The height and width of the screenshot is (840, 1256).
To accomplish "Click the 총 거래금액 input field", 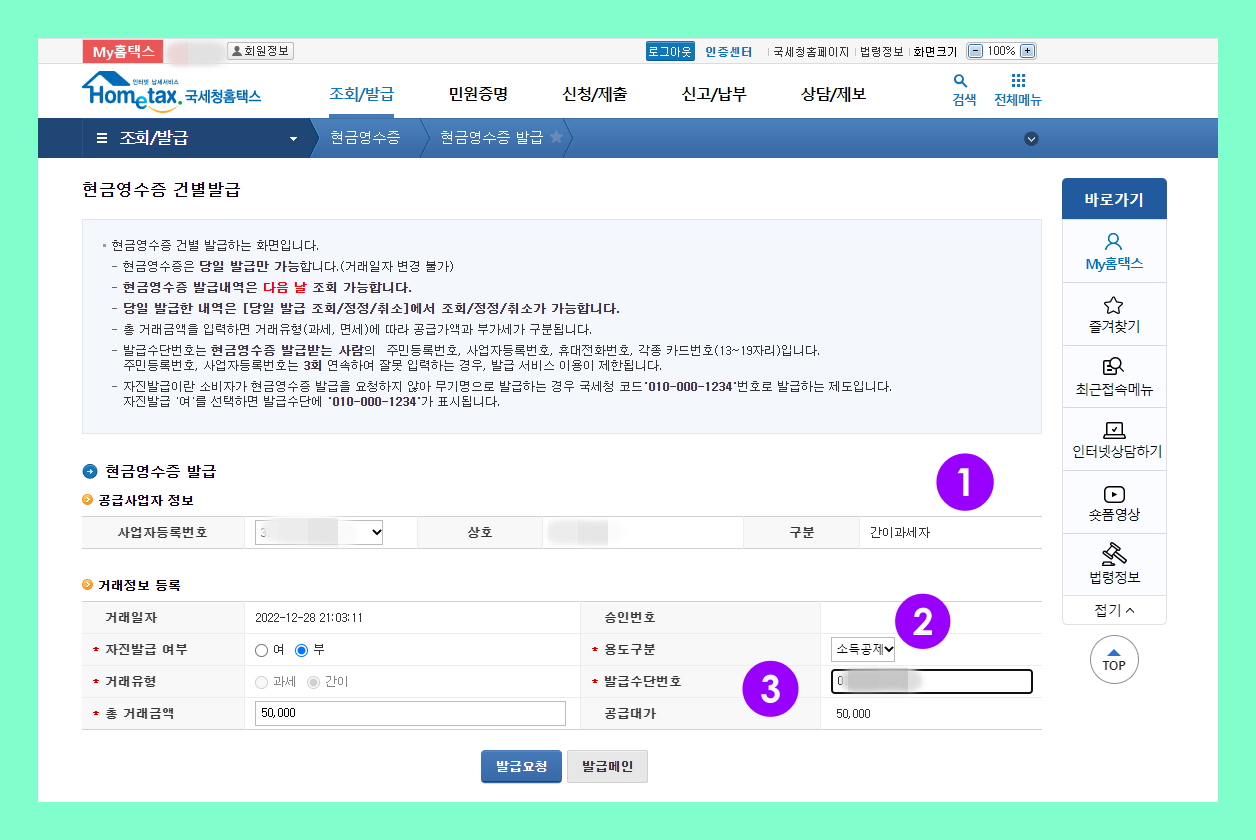I will click(410, 713).
